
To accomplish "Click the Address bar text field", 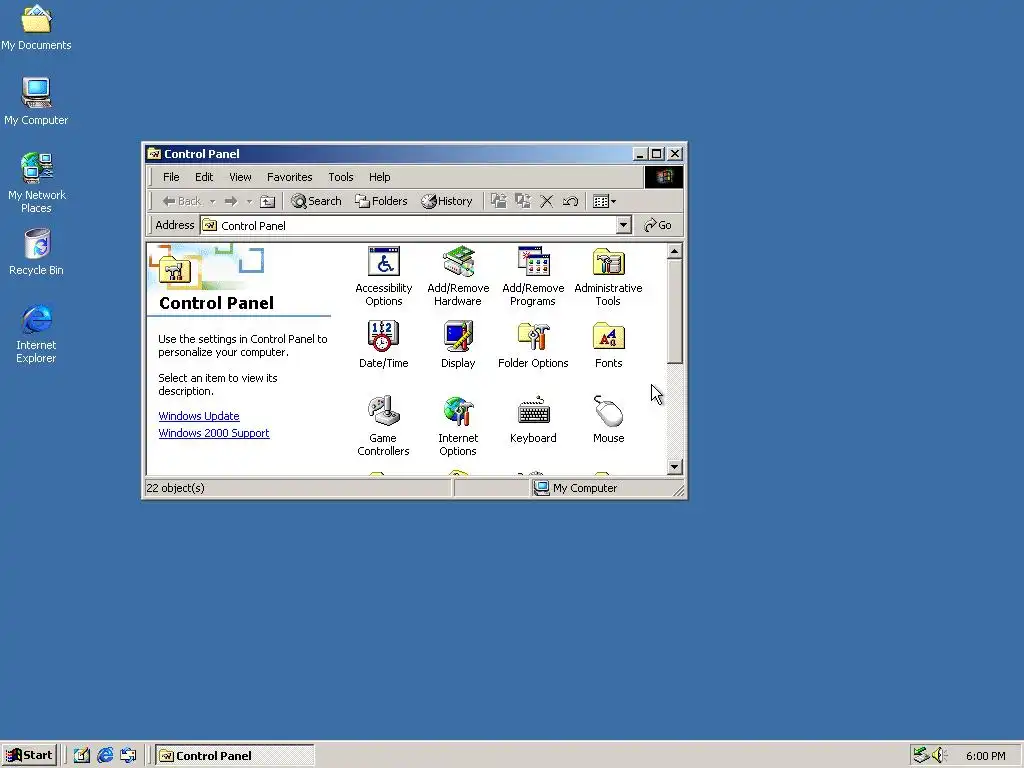I will tap(409, 225).
